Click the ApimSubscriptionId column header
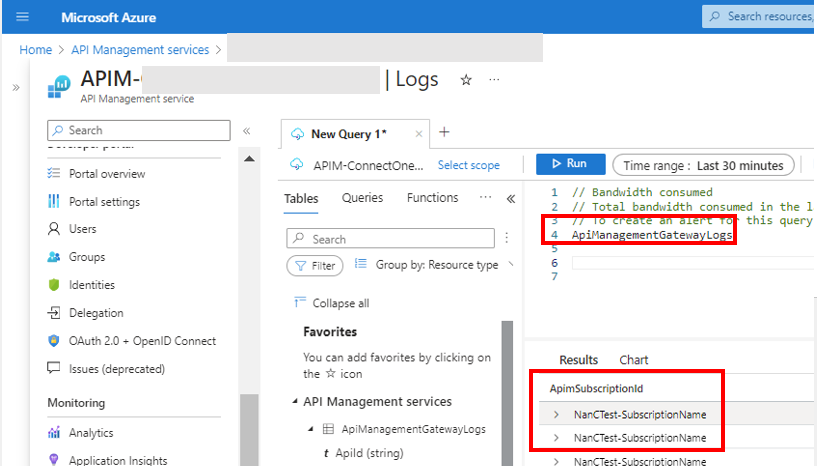The width and height of the screenshot is (817, 466). pyautogui.click(x=596, y=389)
